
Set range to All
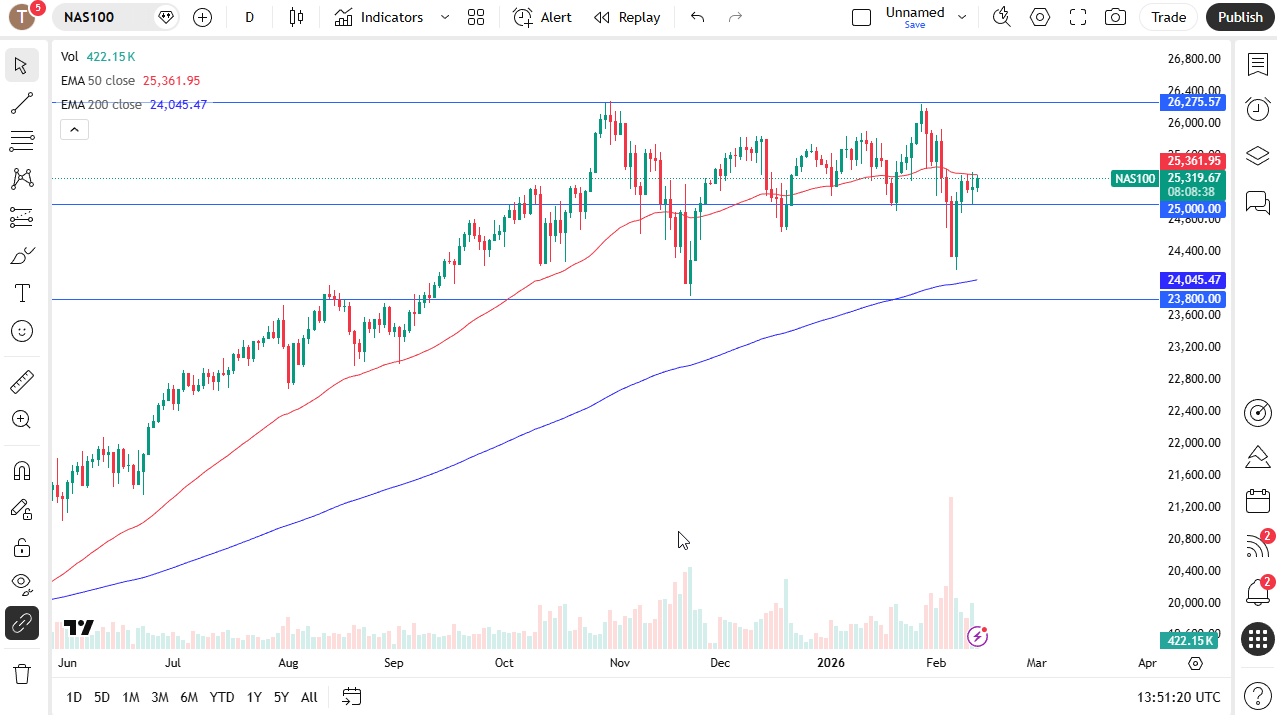click(309, 697)
